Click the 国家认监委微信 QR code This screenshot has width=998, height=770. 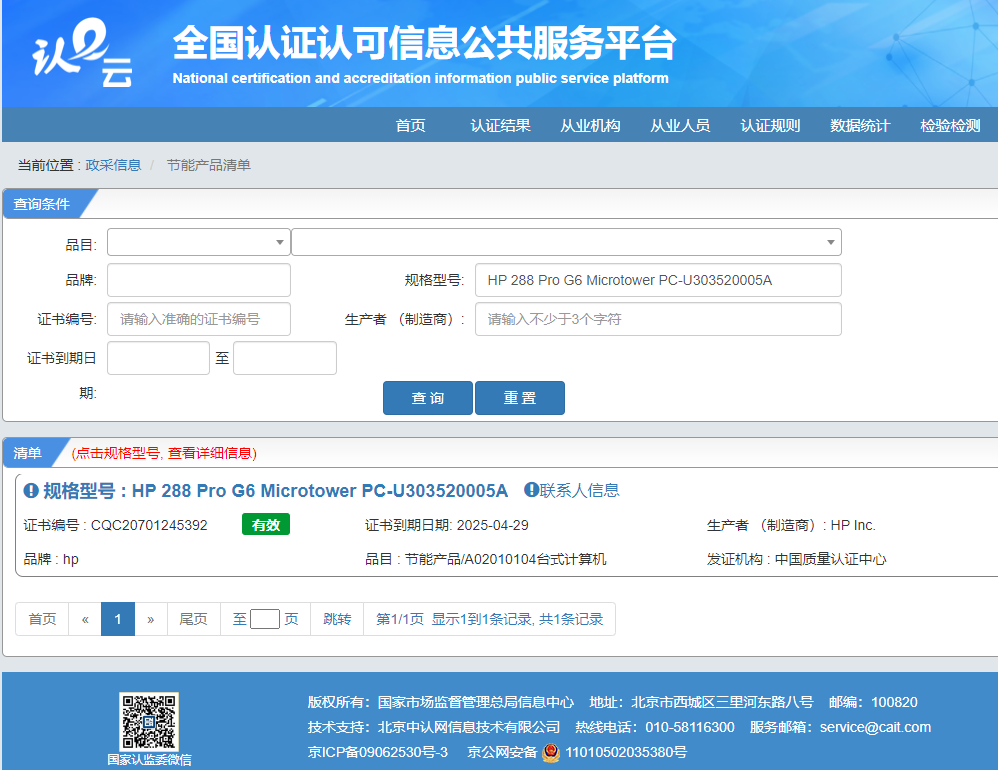pyautogui.click(x=149, y=721)
